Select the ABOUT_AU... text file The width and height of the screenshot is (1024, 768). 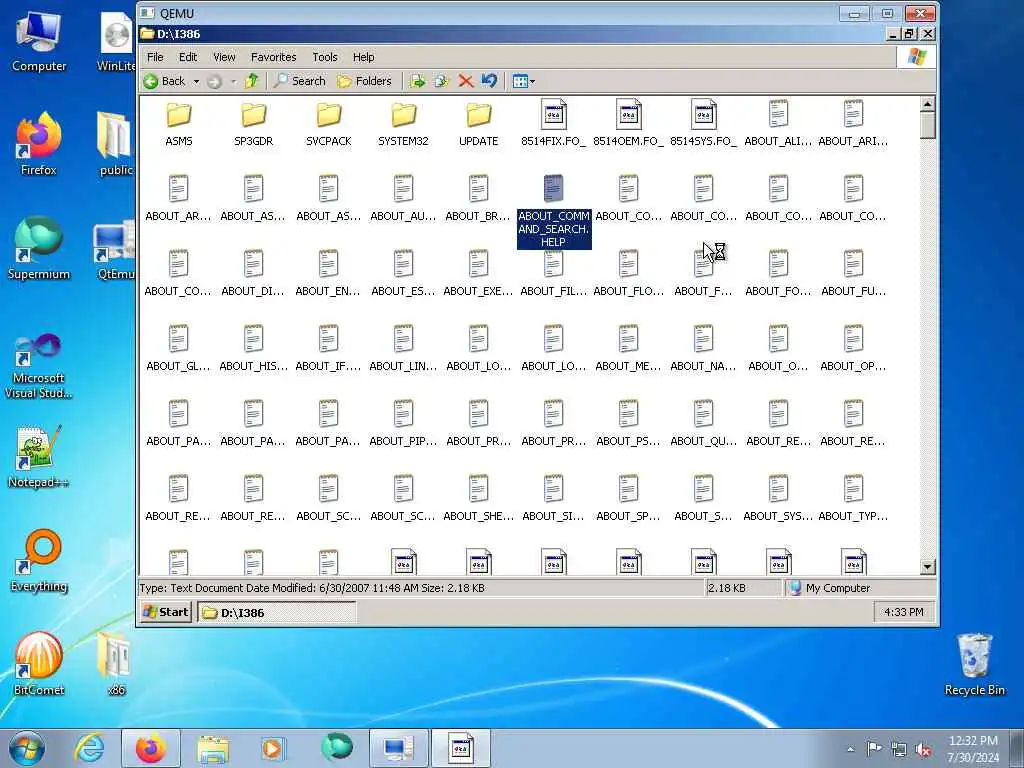click(404, 199)
